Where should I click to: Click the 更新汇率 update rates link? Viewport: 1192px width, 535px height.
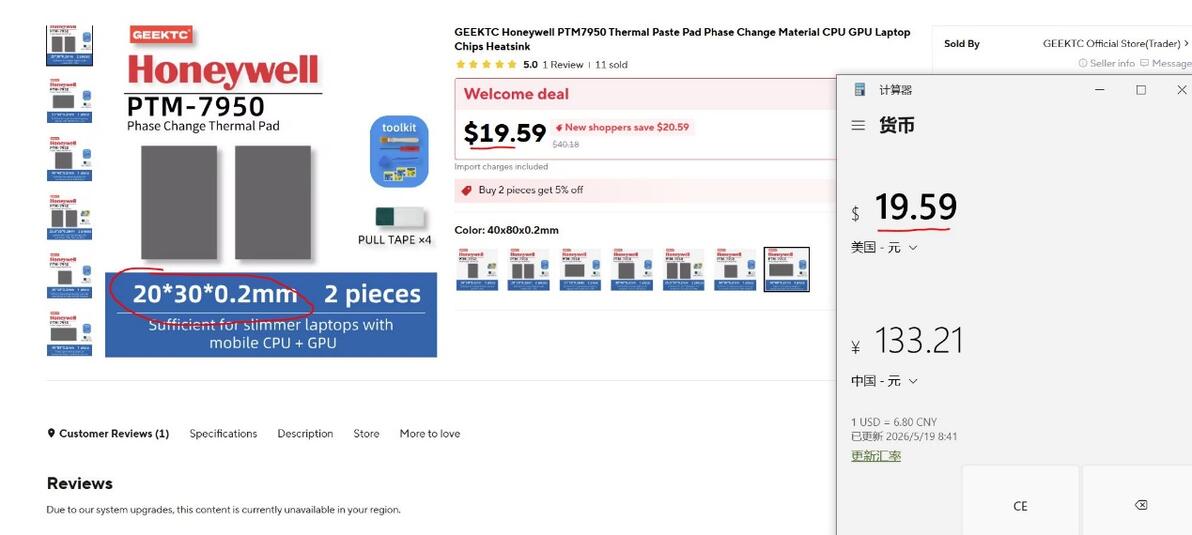(876, 456)
